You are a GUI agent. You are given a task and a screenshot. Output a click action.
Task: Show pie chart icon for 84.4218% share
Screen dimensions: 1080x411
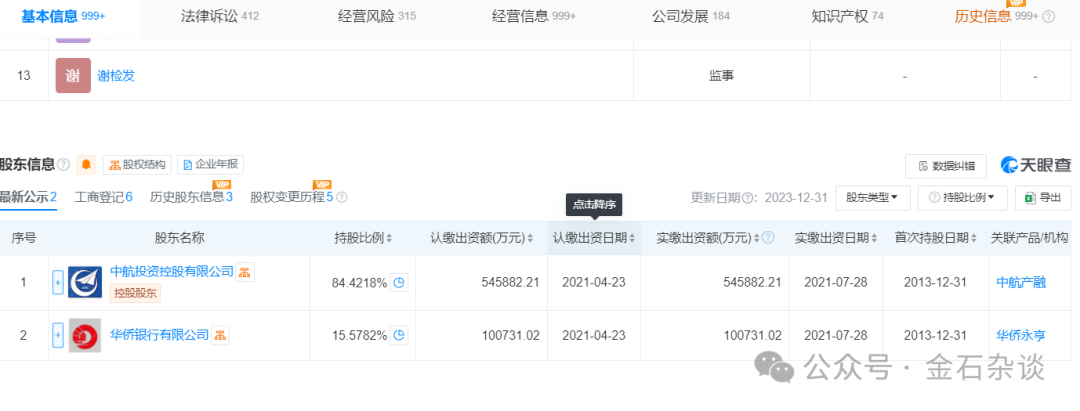click(399, 282)
